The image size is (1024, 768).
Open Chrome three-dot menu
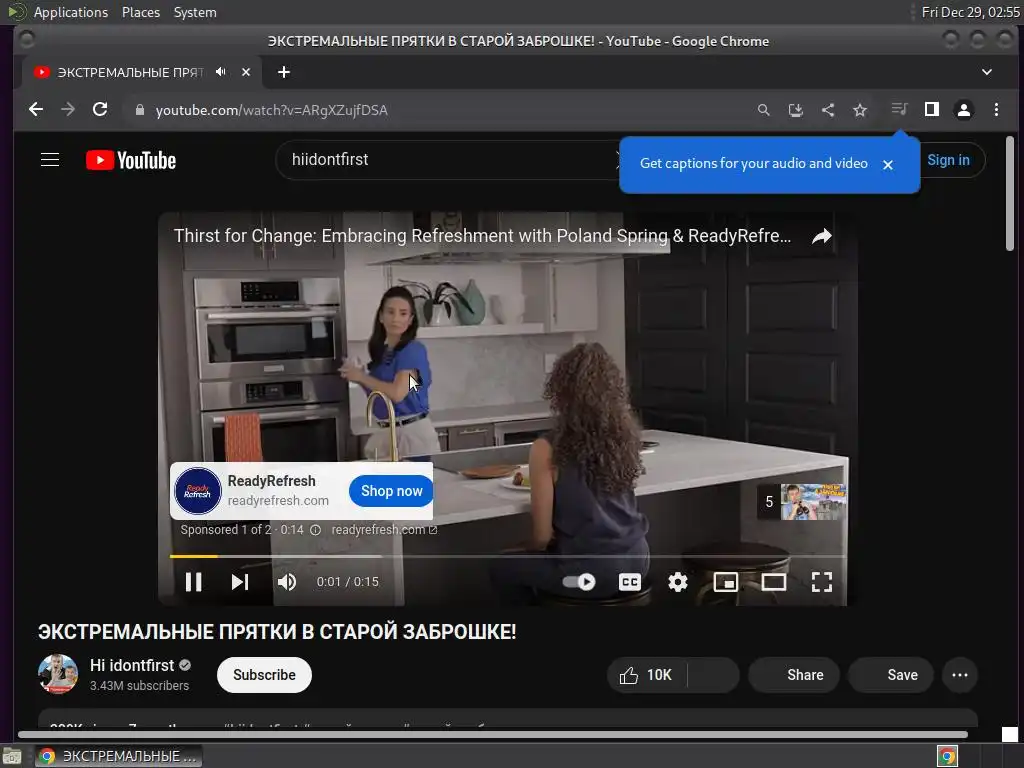click(x=996, y=110)
